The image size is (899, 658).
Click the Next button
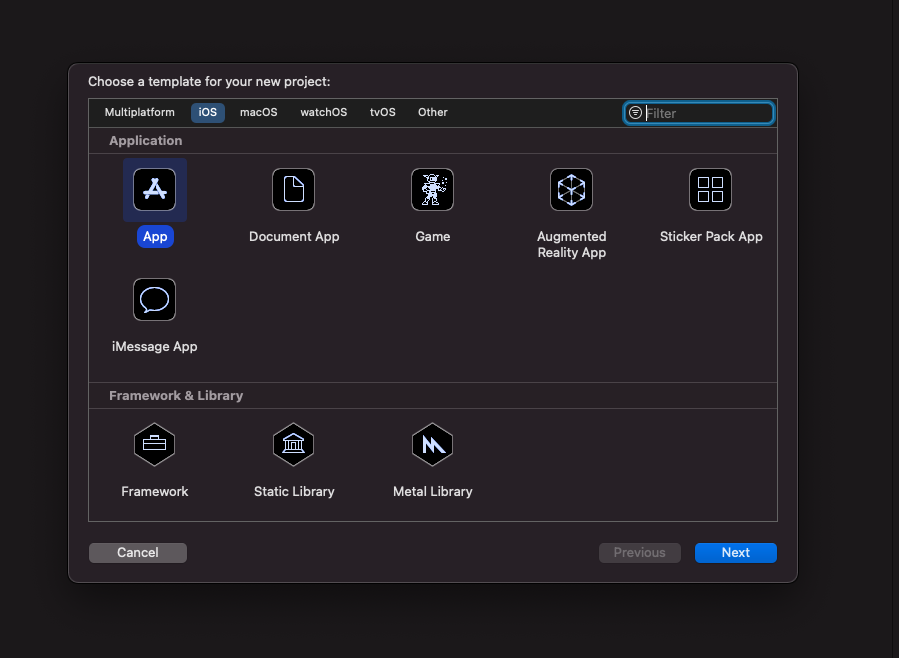coord(736,553)
